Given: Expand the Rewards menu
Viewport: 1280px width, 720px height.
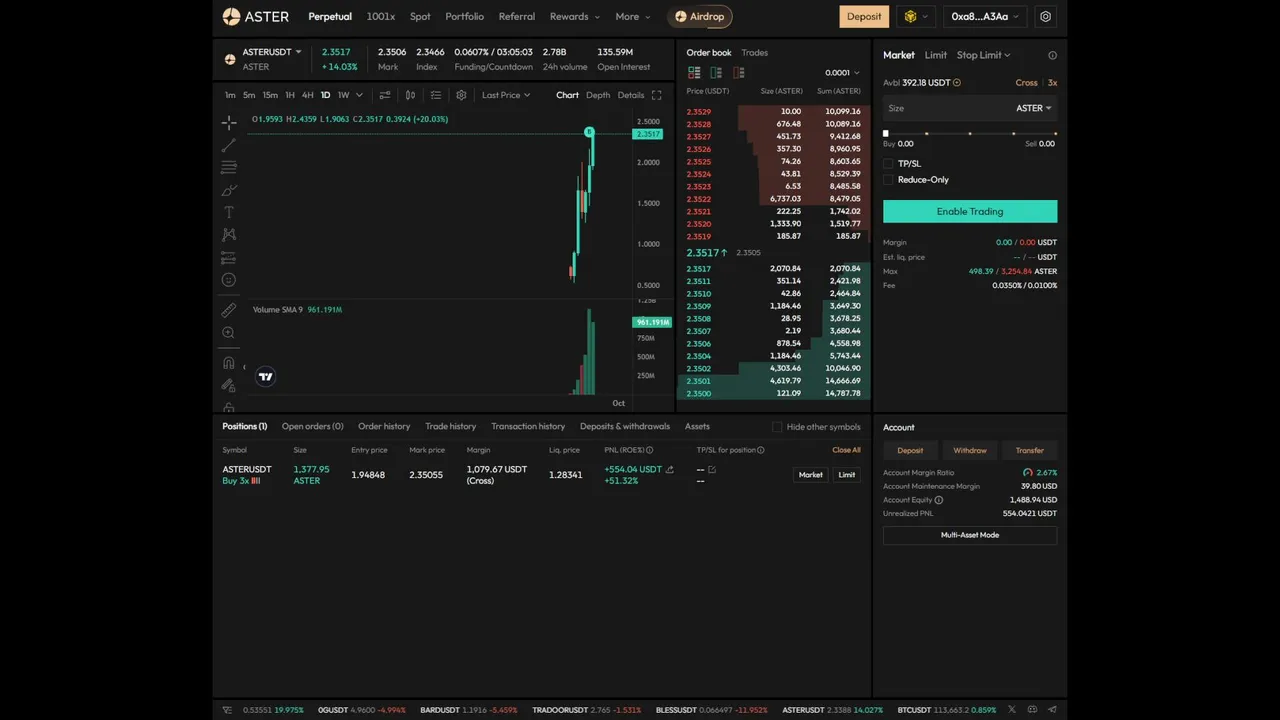Looking at the screenshot, I should click(x=575, y=16).
